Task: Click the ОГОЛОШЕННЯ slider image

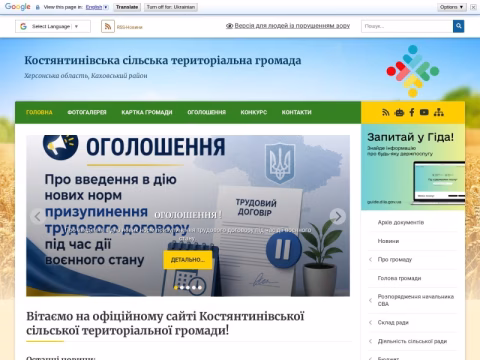Action: coord(188,216)
